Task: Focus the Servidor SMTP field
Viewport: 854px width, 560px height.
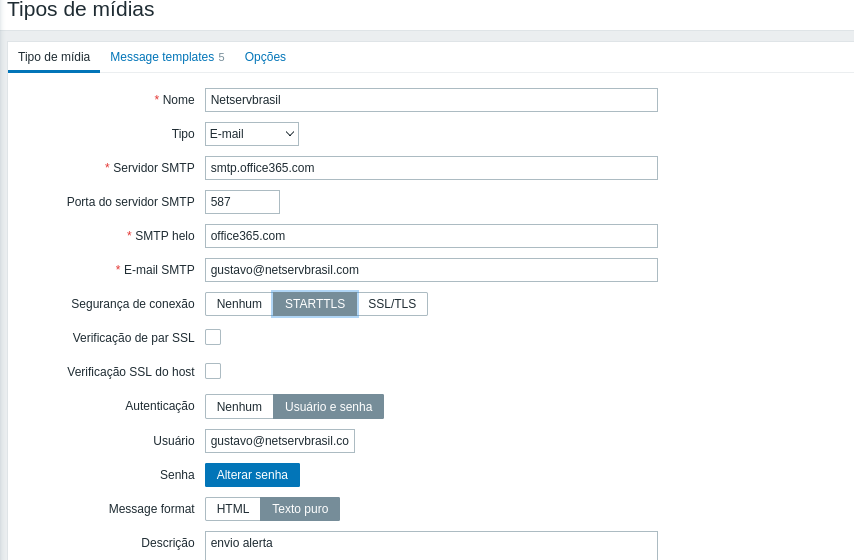Action: pos(431,168)
